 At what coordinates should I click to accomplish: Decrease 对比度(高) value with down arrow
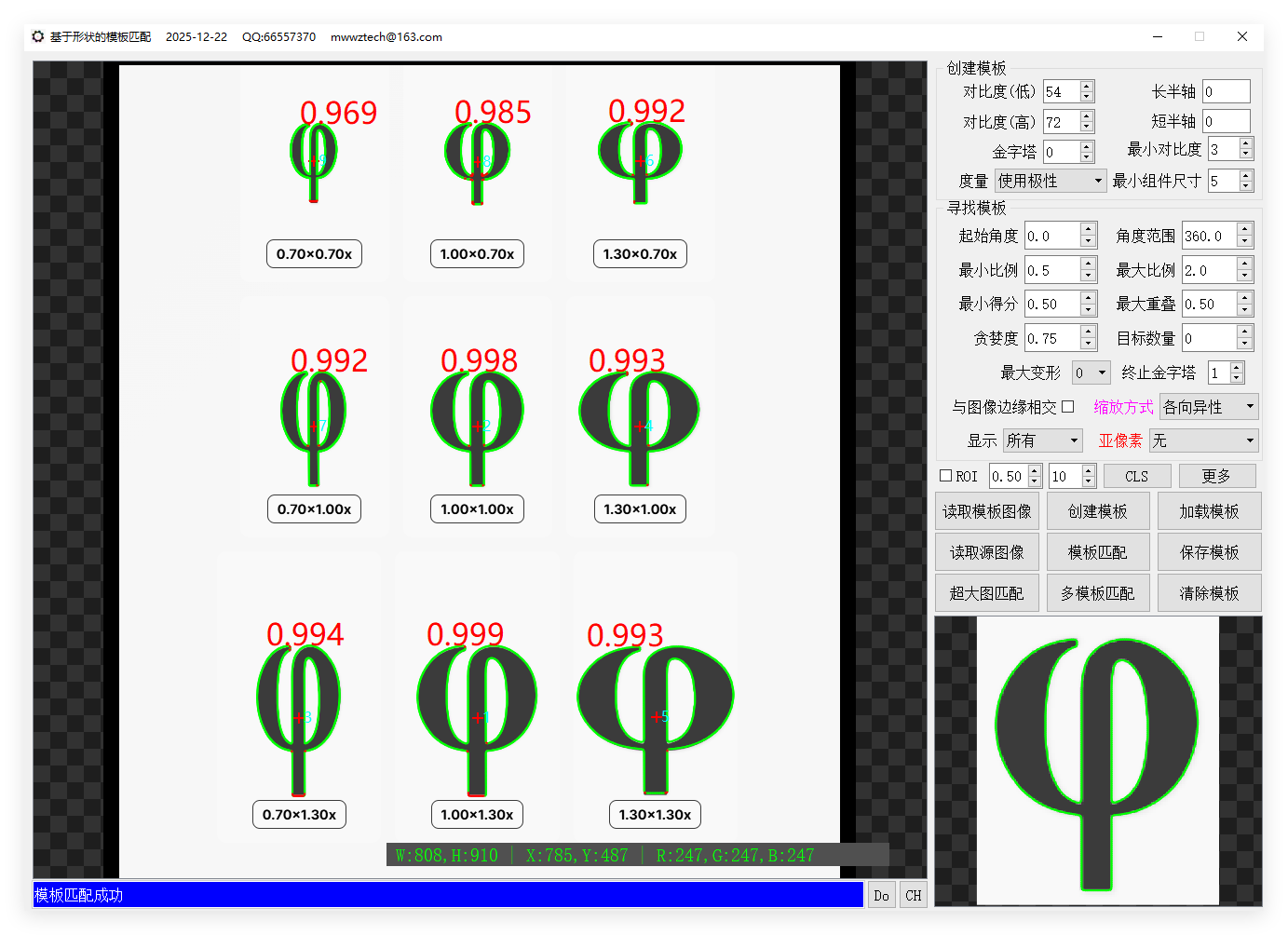click(1086, 128)
